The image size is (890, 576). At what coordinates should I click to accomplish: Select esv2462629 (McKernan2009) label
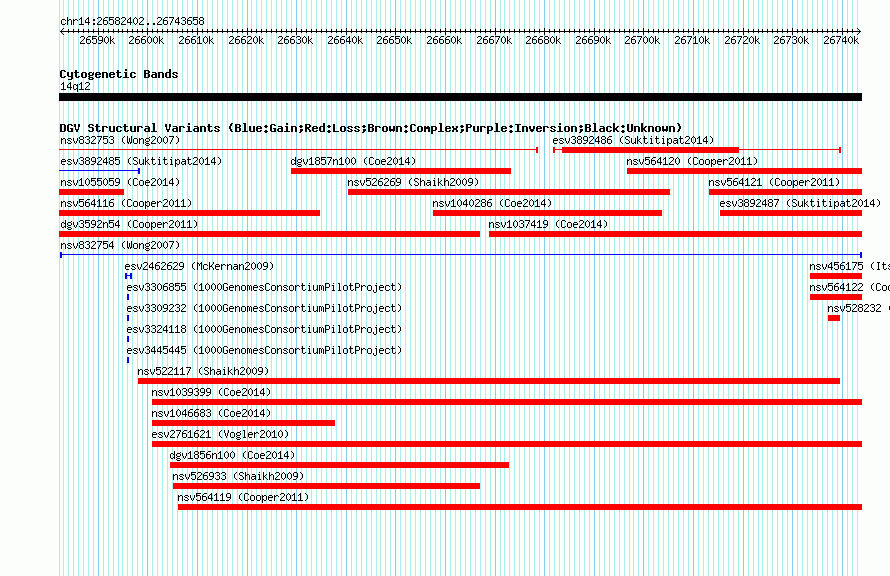[x=199, y=266]
